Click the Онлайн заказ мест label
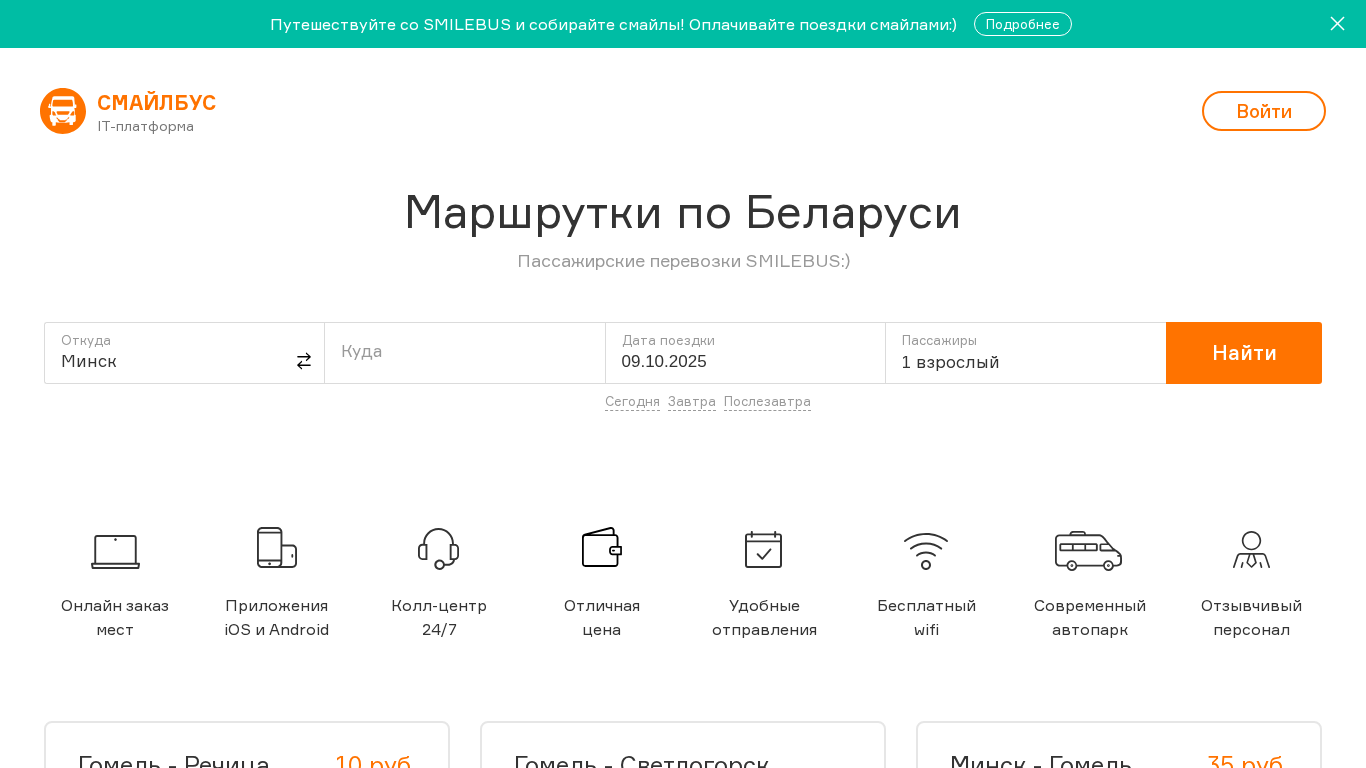The width and height of the screenshot is (1366, 768). [x=115, y=618]
